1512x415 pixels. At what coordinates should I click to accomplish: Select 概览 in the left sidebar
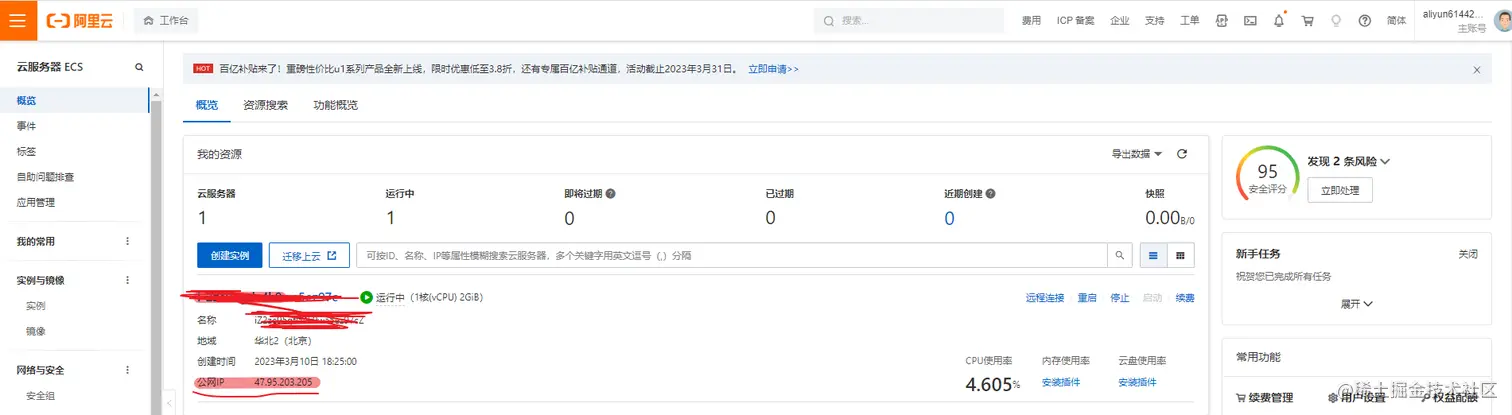(27, 101)
